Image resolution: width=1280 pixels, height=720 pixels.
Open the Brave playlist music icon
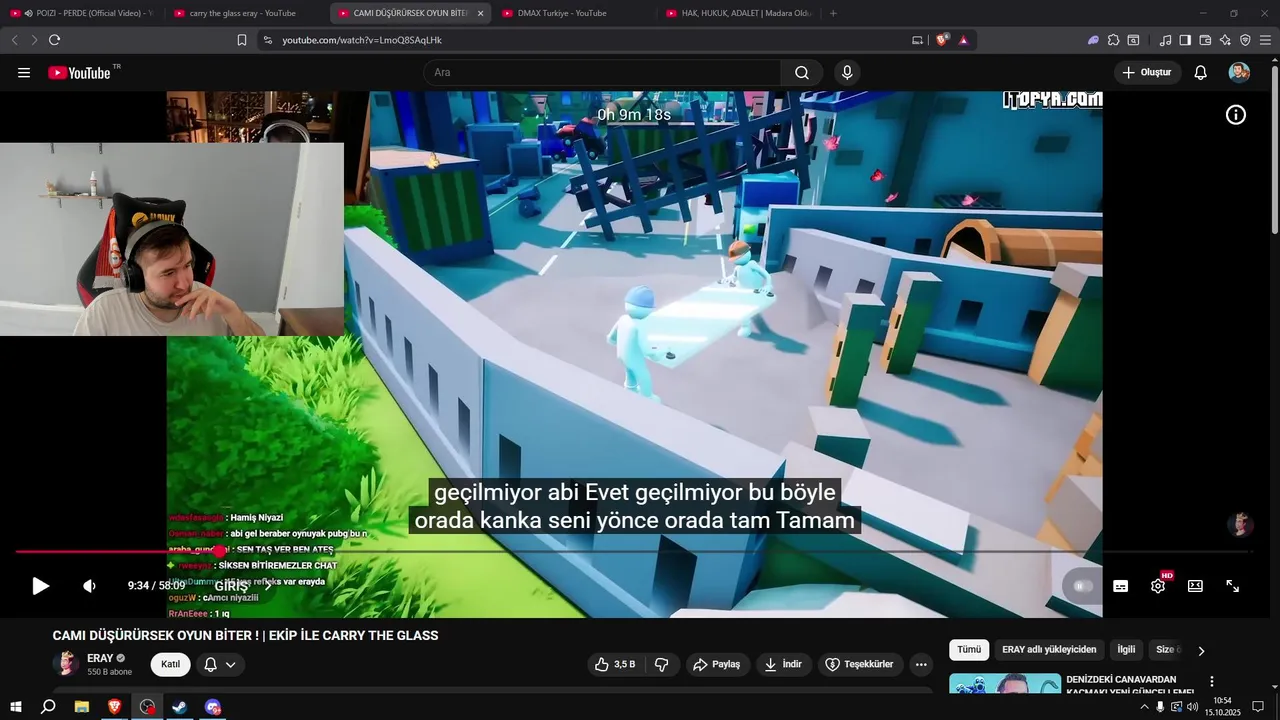click(1165, 40)
